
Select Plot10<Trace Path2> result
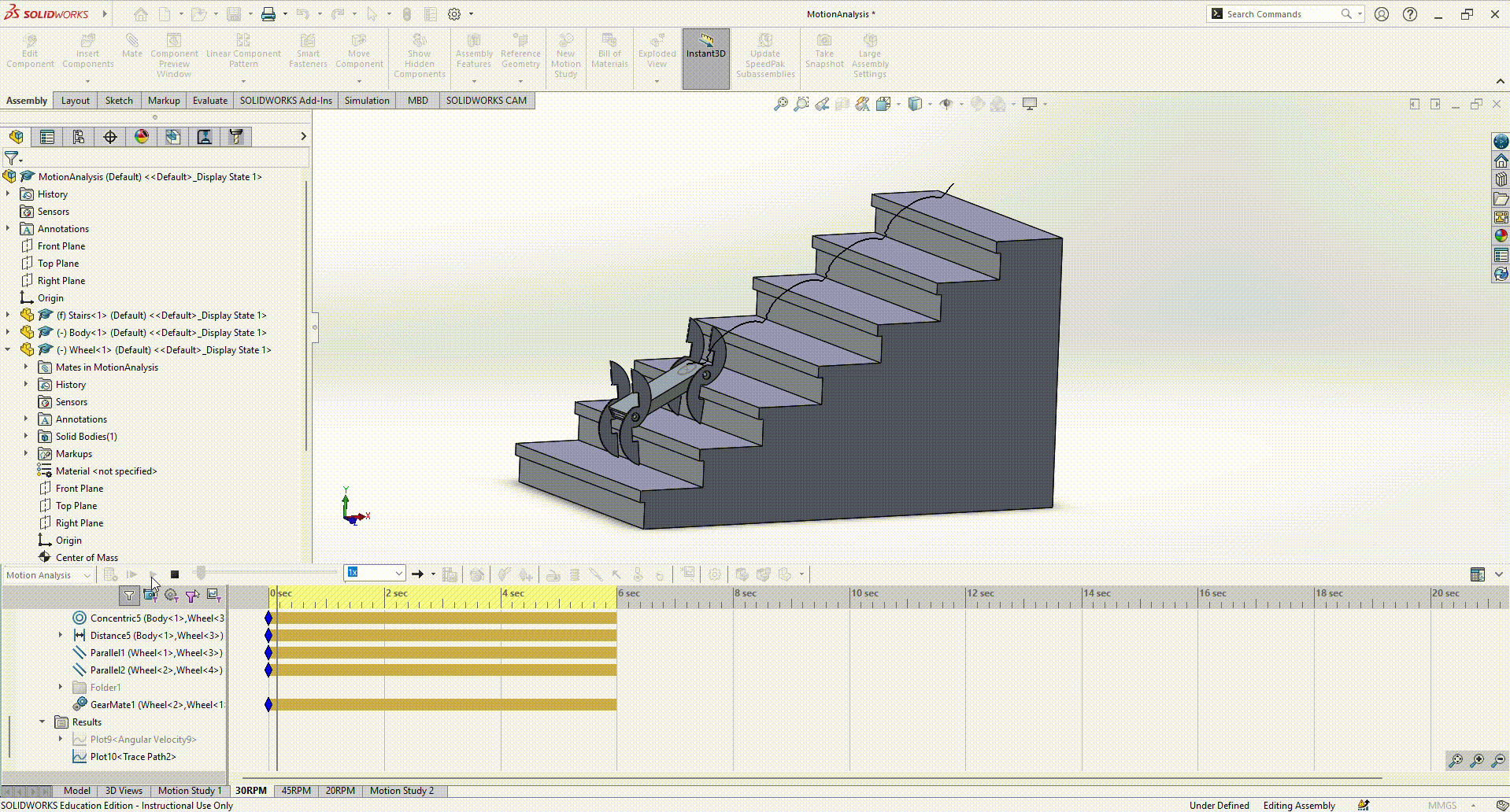tap(132, 757)
